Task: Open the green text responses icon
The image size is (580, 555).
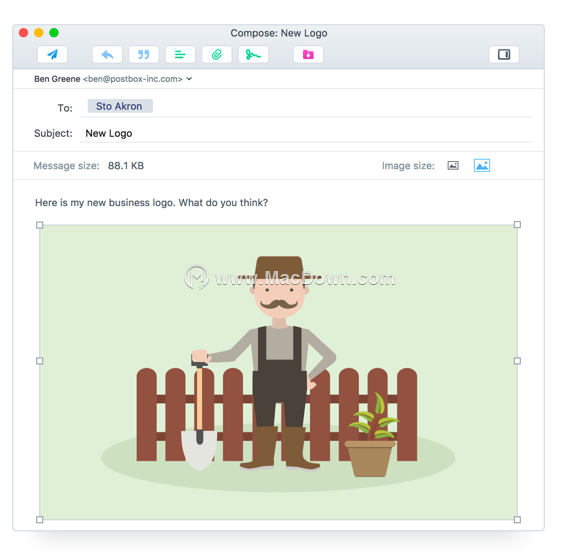Action: pos(180,55)
